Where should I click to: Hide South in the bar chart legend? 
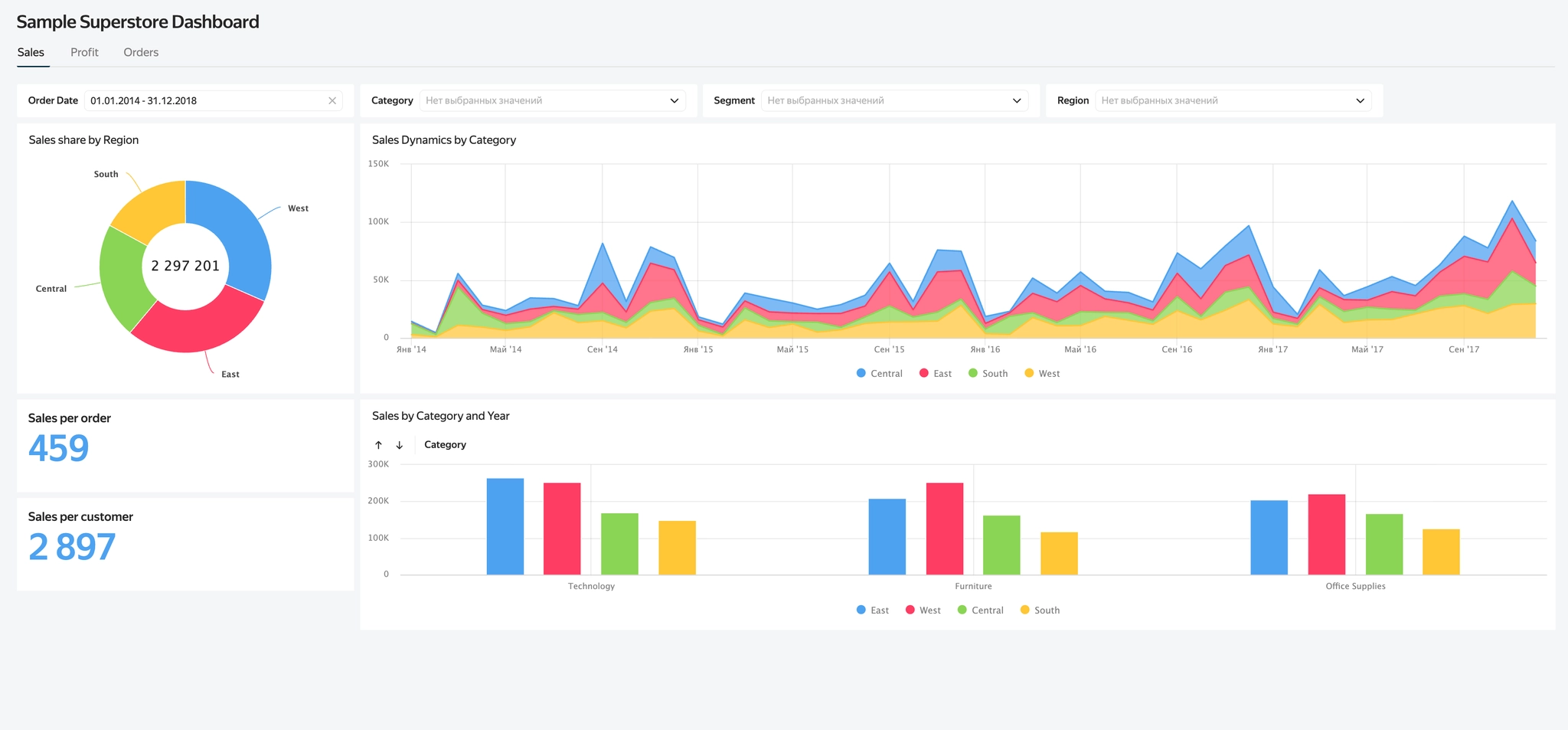[1040, 611]
